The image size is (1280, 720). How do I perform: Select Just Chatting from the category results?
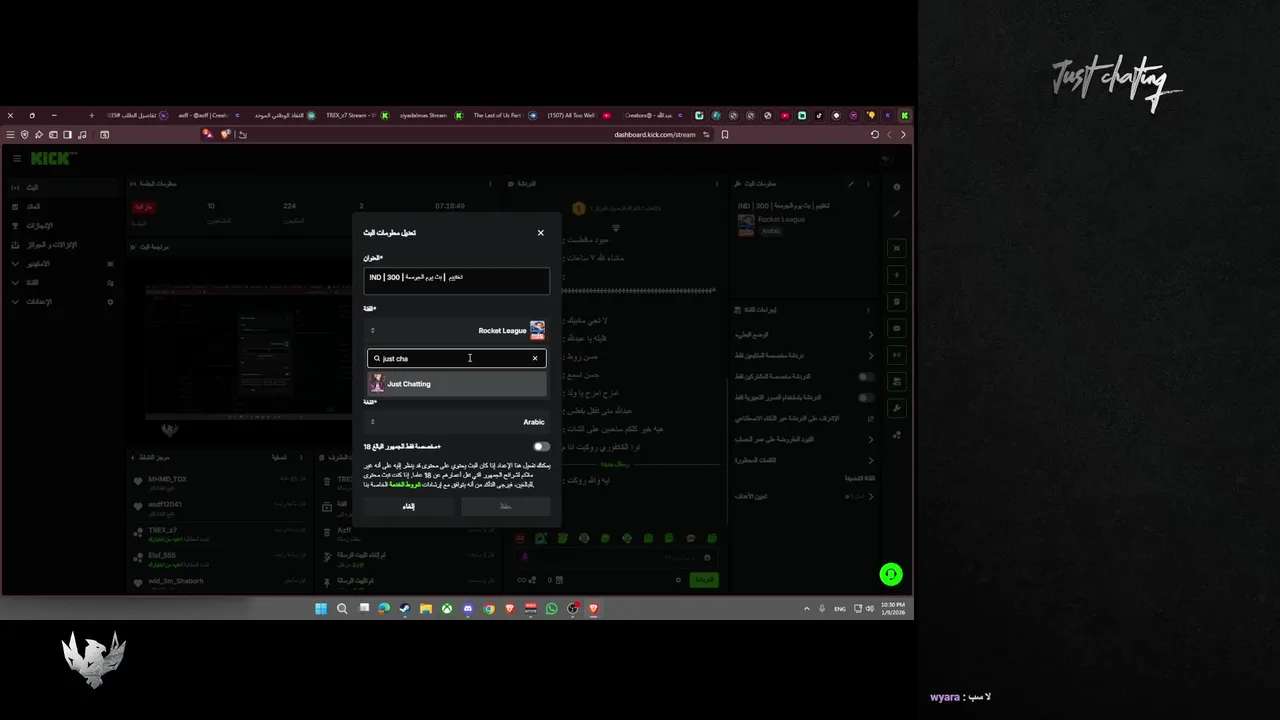457,384
